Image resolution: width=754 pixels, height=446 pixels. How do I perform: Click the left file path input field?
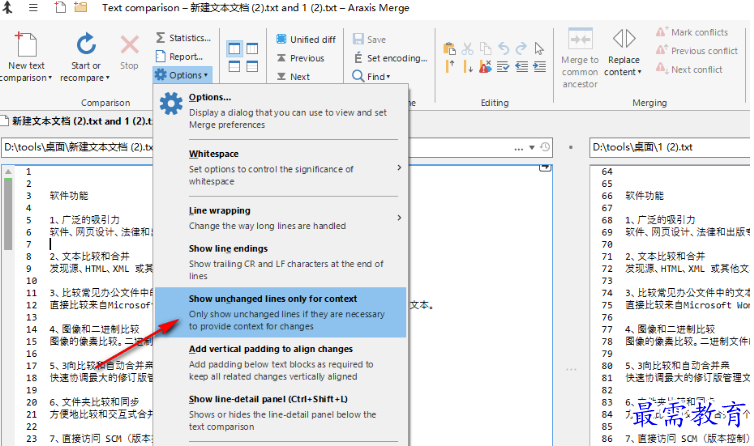click(277, 148)
